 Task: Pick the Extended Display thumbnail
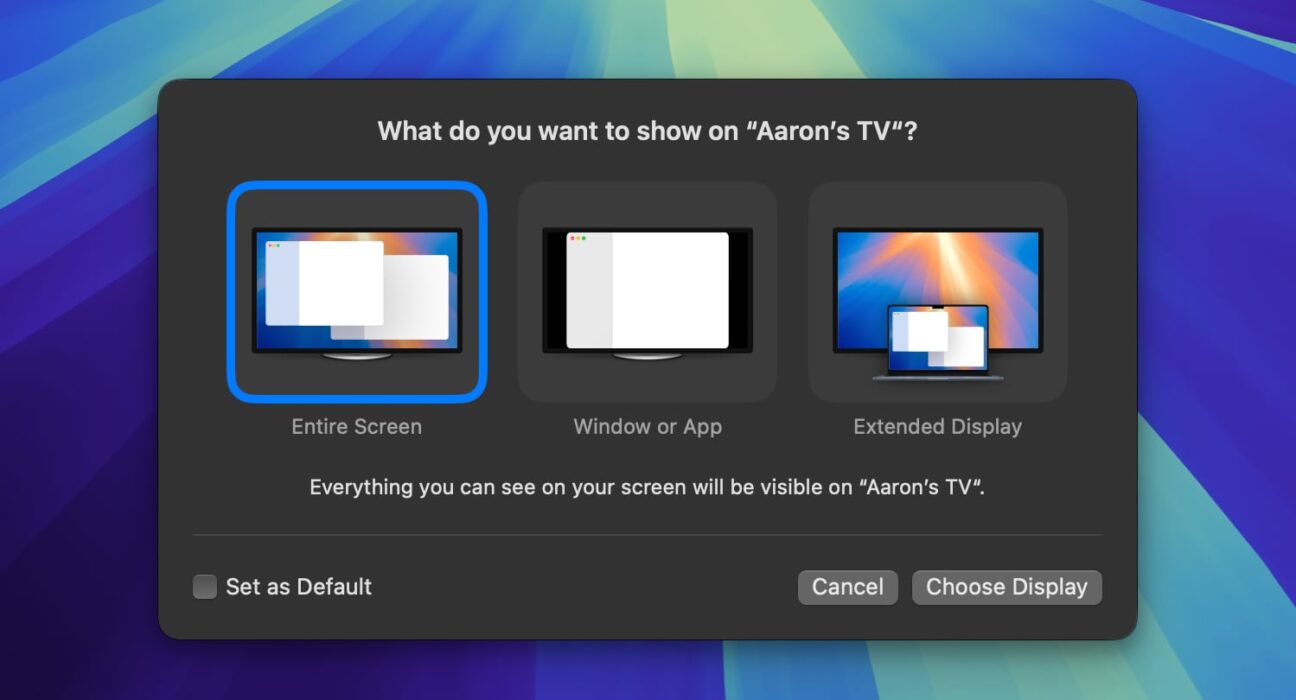coord(938,292)
